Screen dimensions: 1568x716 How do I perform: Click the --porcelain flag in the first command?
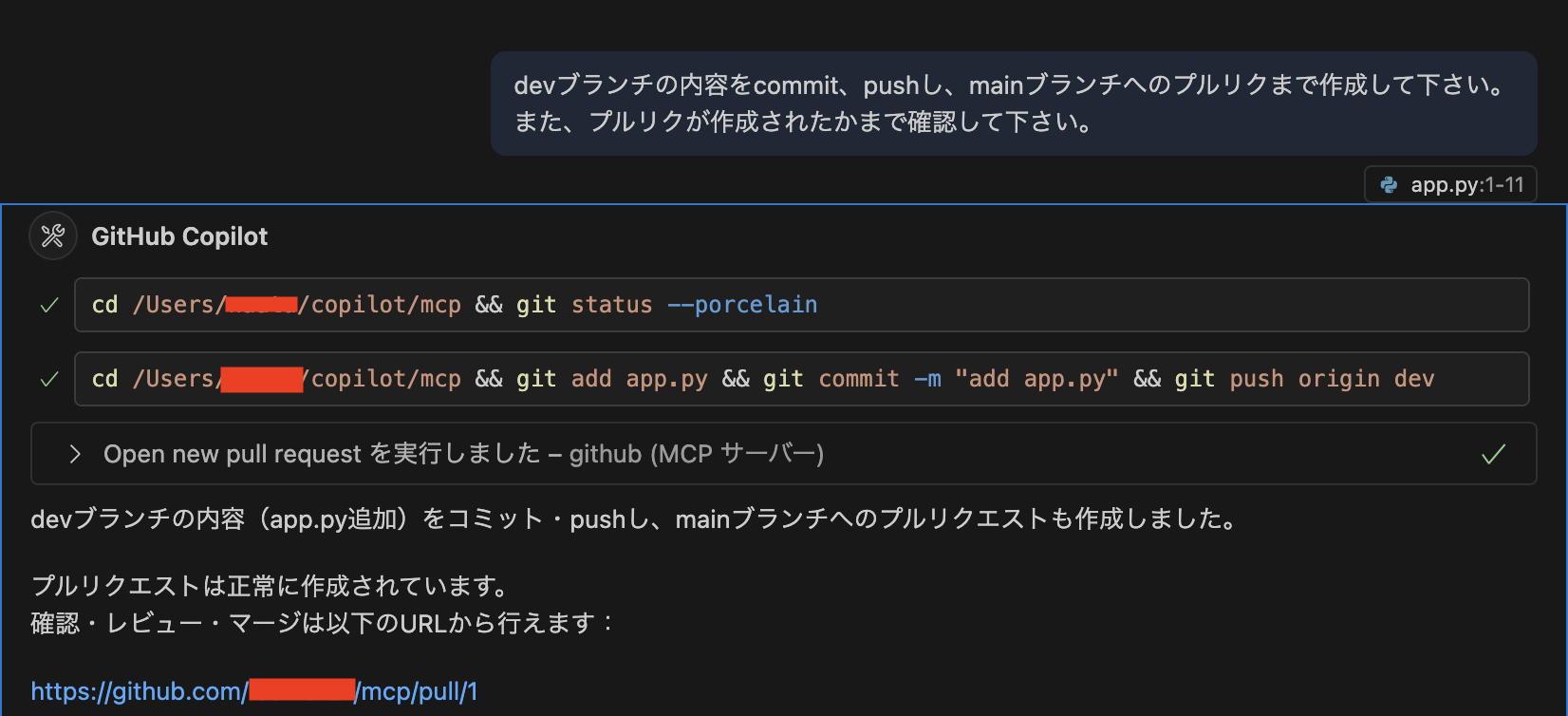[743, 304]
